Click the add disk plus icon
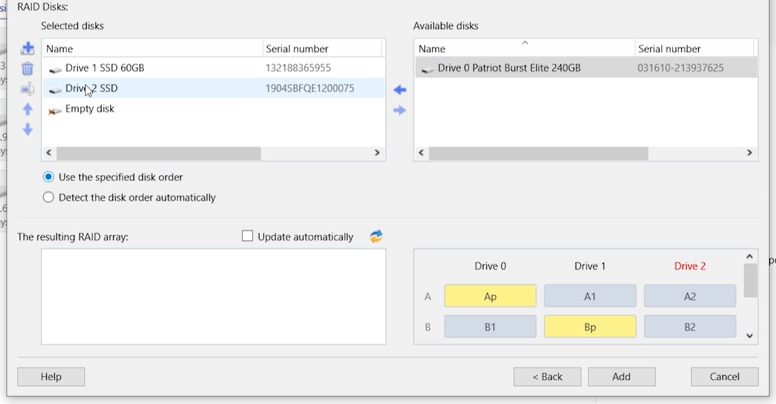The width and height of the screenshot is (776, 404). click(x=28, y=48)
